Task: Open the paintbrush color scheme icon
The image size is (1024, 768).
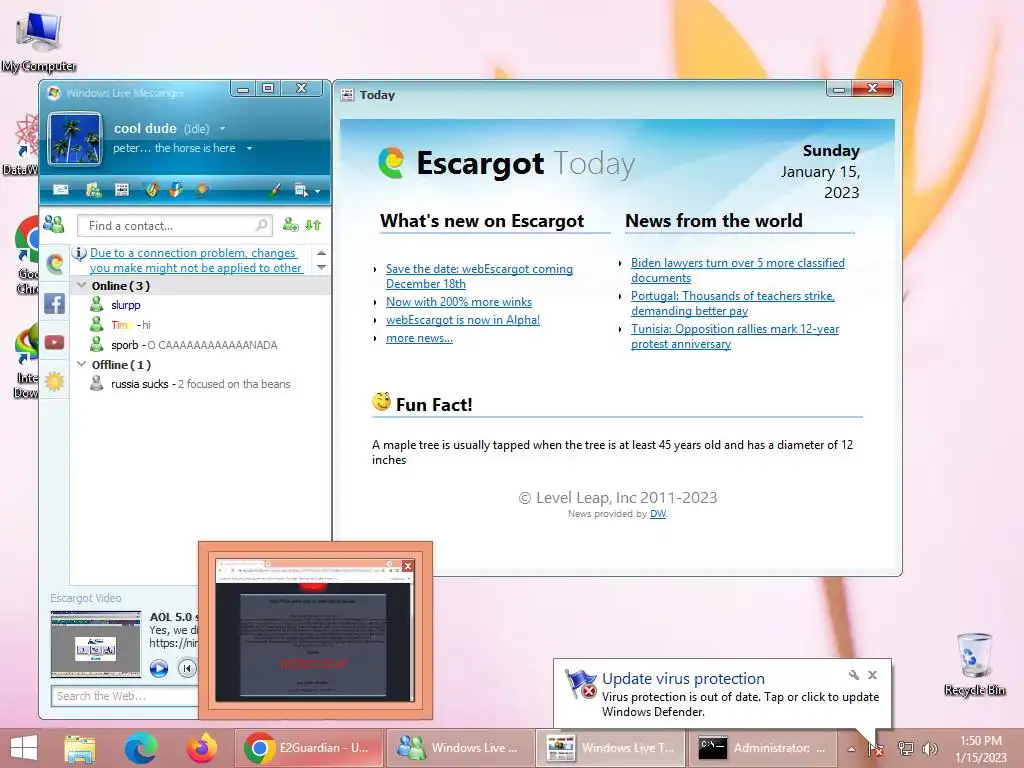Action: (x=275, y=190)
